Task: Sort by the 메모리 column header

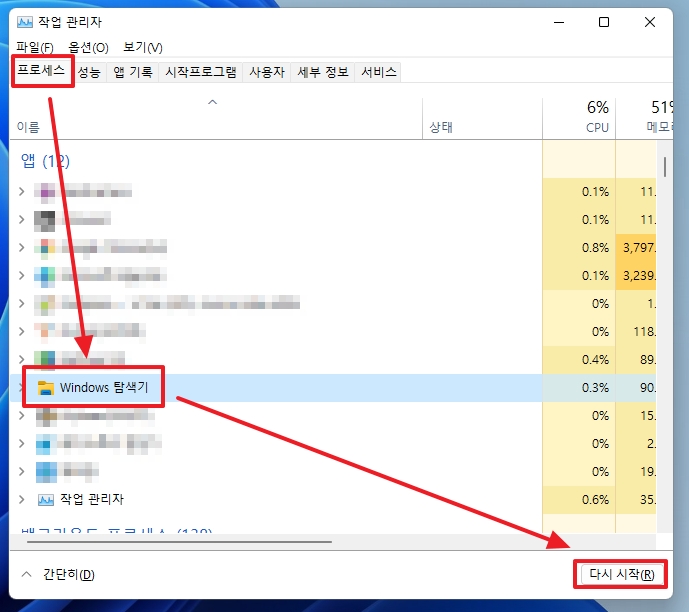Action: 644,118
